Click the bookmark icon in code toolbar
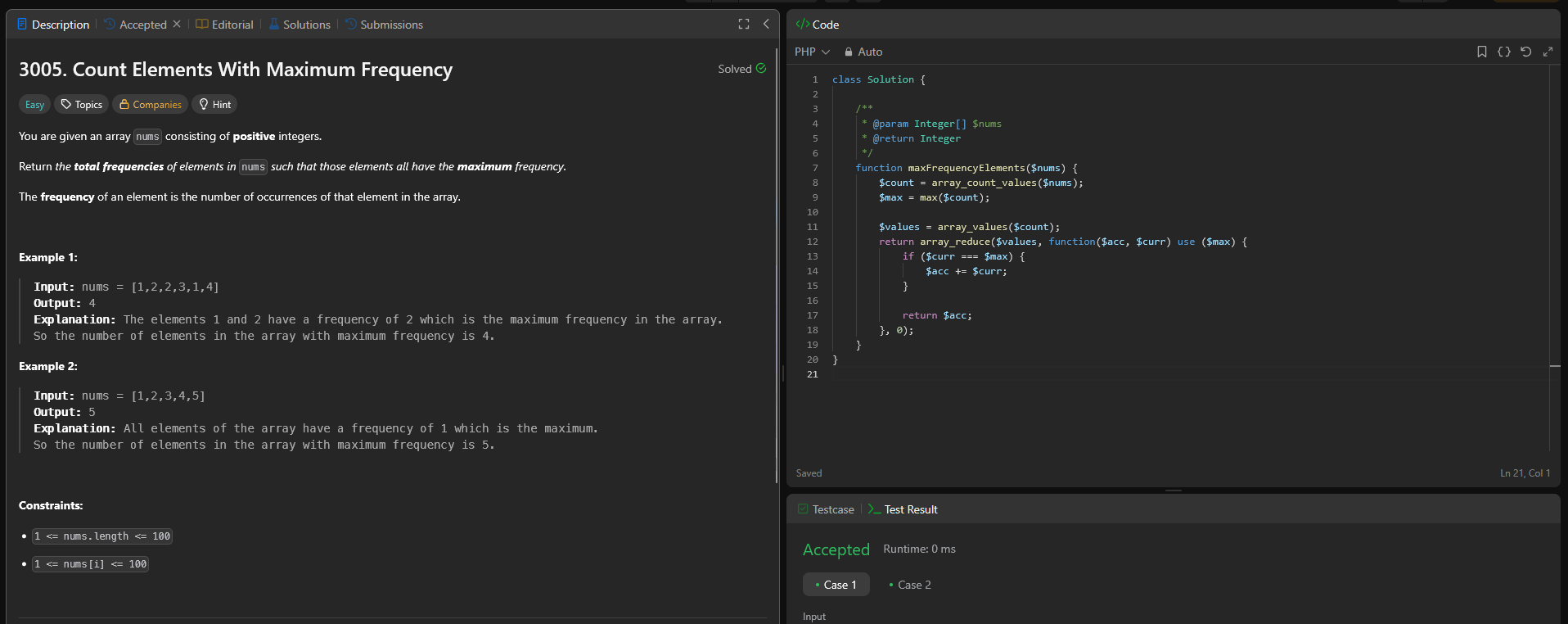Screen dimensions: 1568x624 pyautogui.click(x=1481, y=52)
